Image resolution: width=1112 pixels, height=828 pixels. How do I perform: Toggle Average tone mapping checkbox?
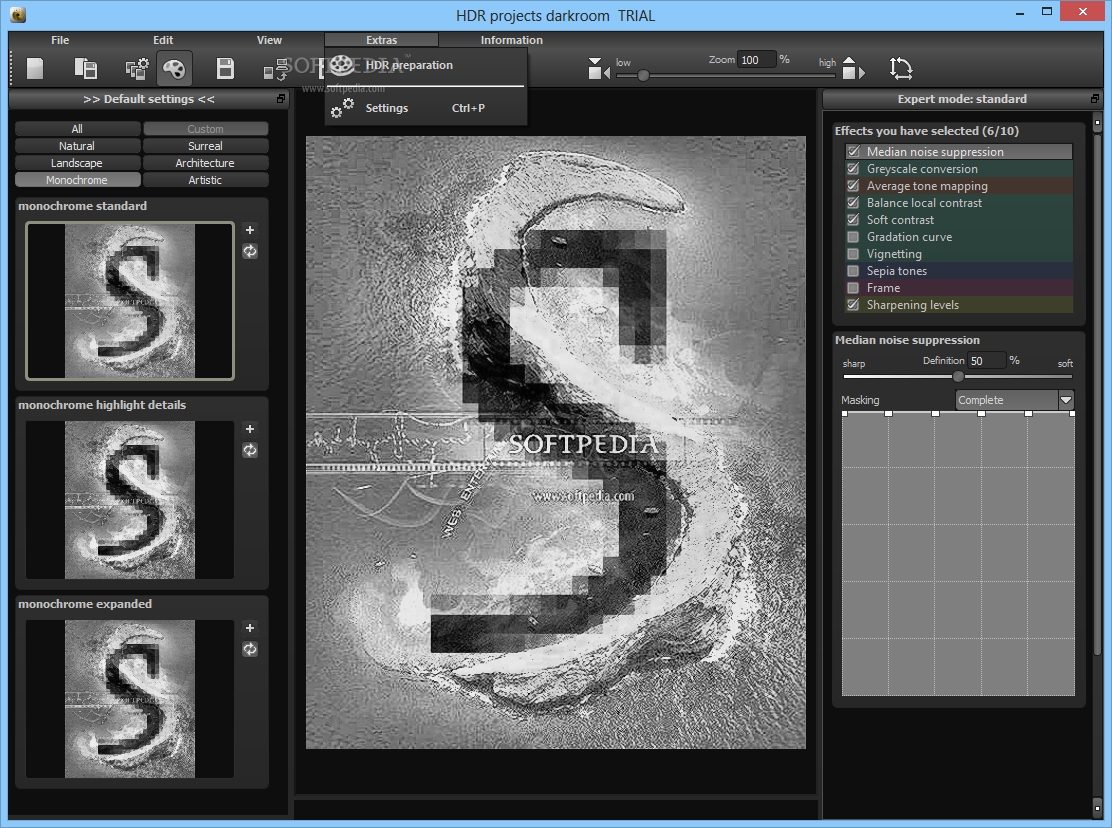pos(853,186)
